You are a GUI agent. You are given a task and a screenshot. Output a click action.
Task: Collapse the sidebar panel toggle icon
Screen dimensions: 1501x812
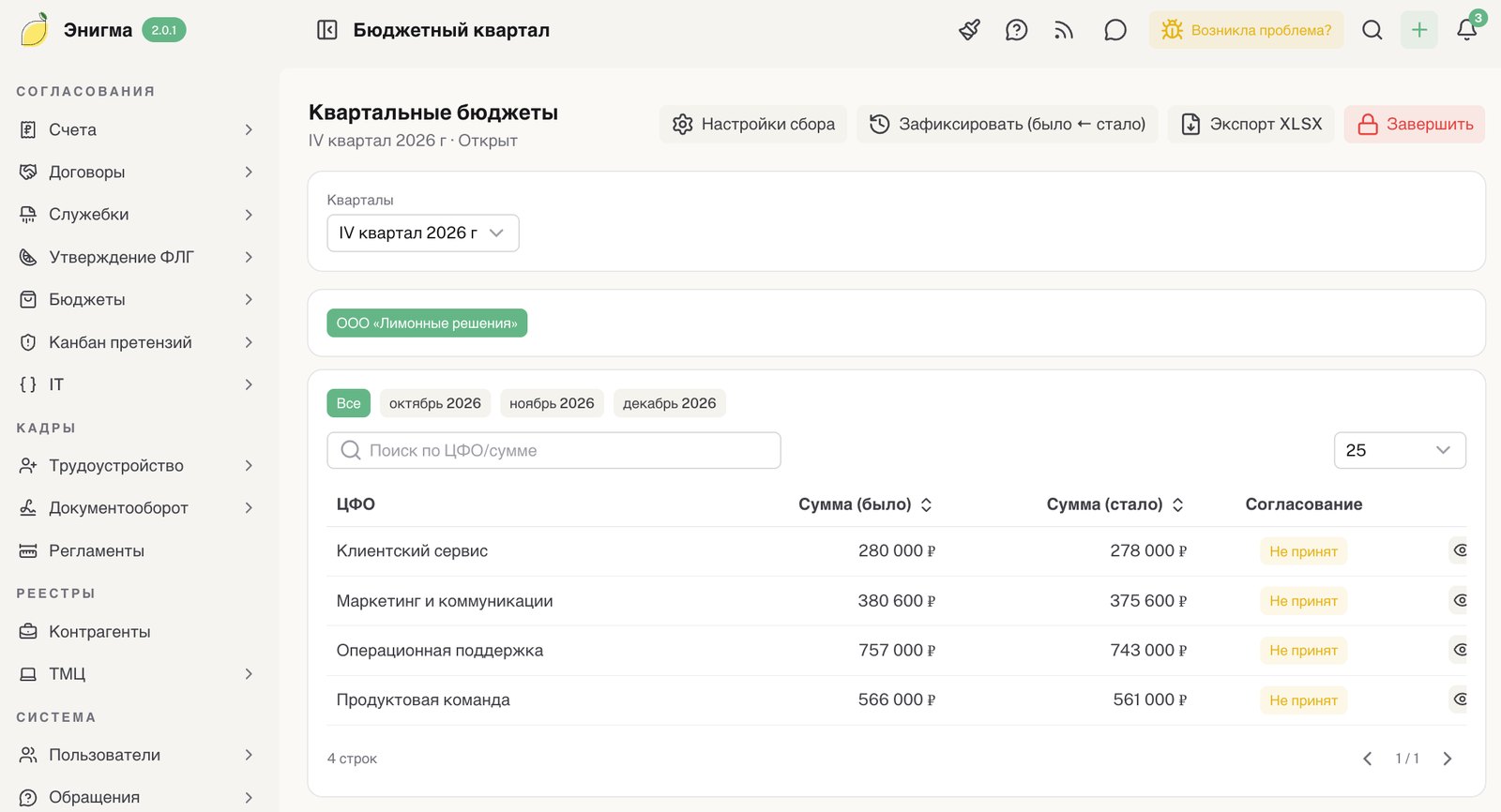[327, 30]
